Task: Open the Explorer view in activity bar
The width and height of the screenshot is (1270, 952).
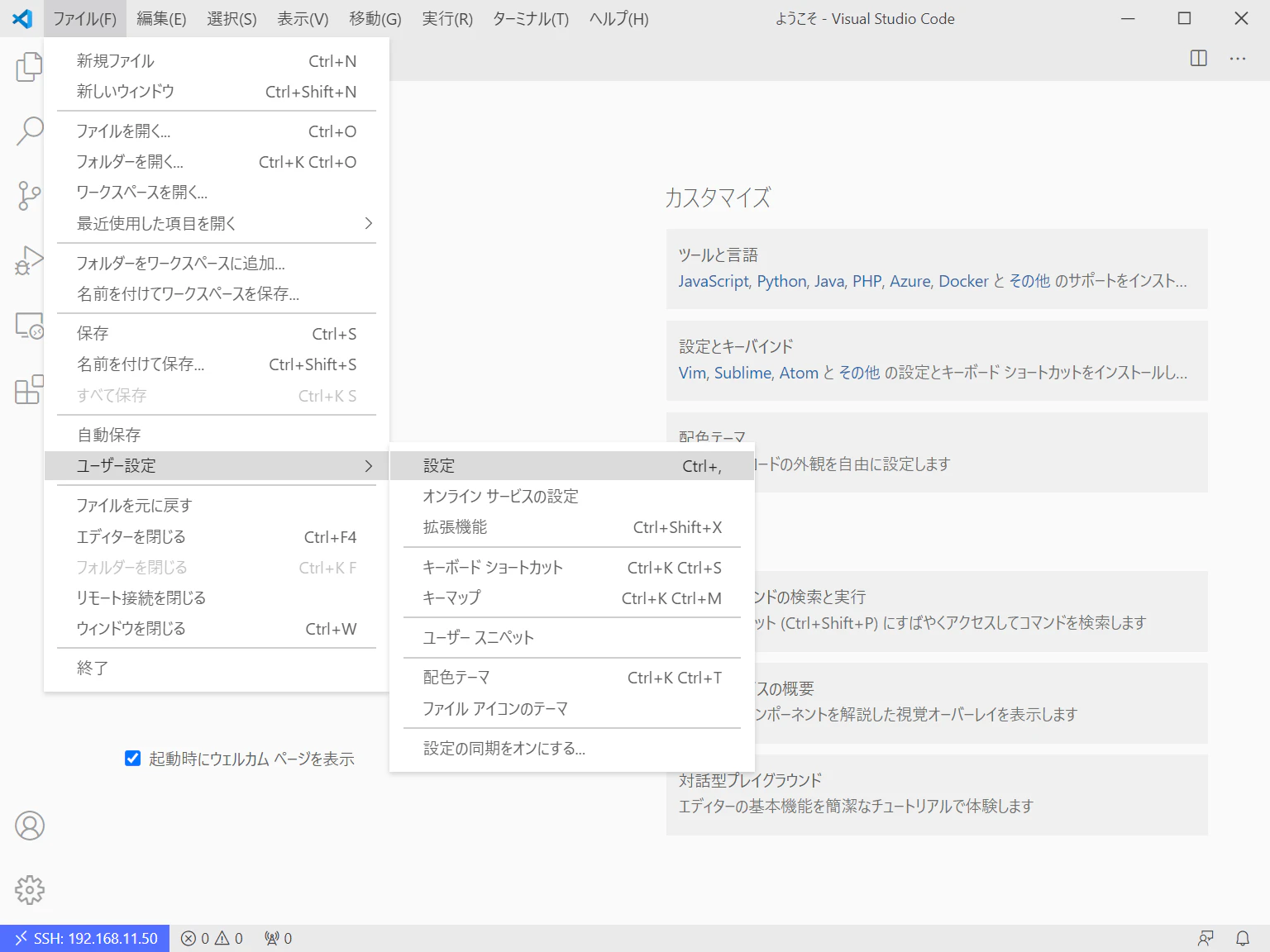Action: point(29,67)
